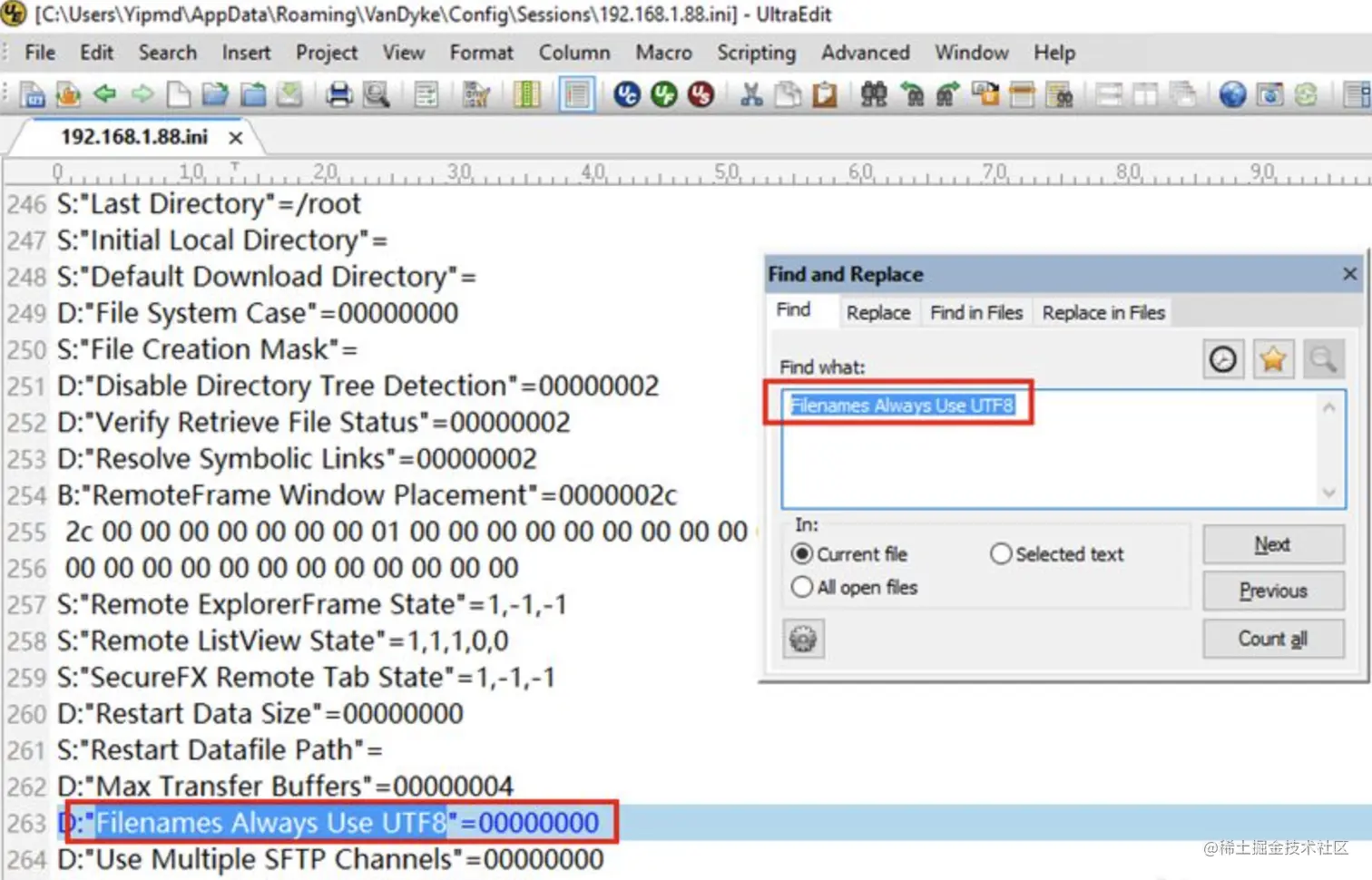The width and height of the screenshot is (1372, 880).
Task: Click the Count all button
Action: tap(1273, 639)
